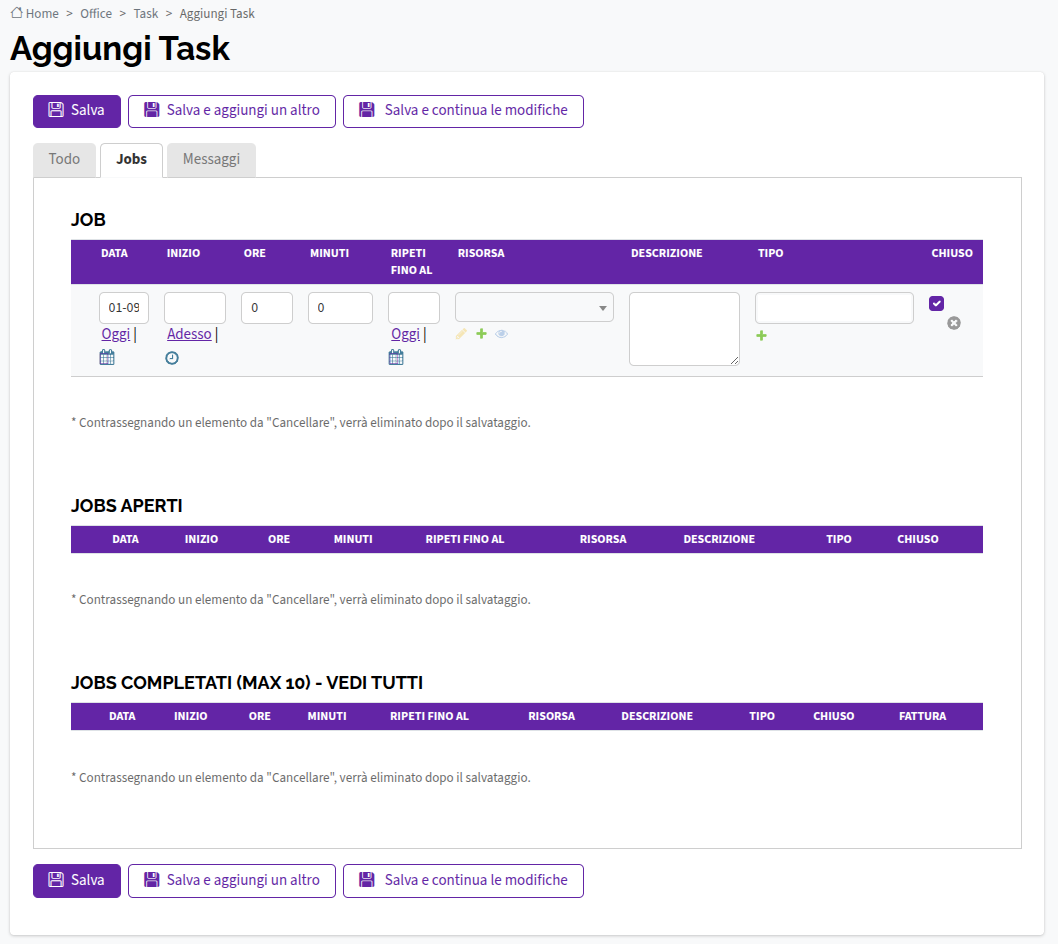Viewport: 1058px width, 944px height.
Task: Click the 'Jobs aperti' section heading
Action: (x=127, y=506)
